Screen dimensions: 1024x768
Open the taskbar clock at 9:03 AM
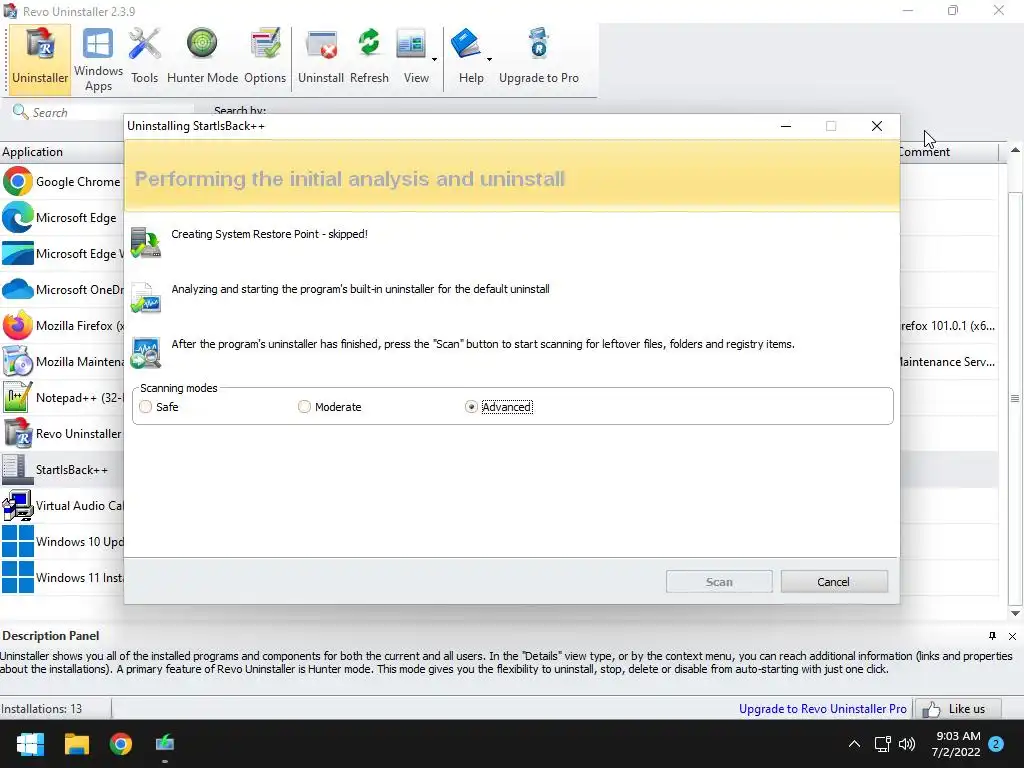pos(956,744)
